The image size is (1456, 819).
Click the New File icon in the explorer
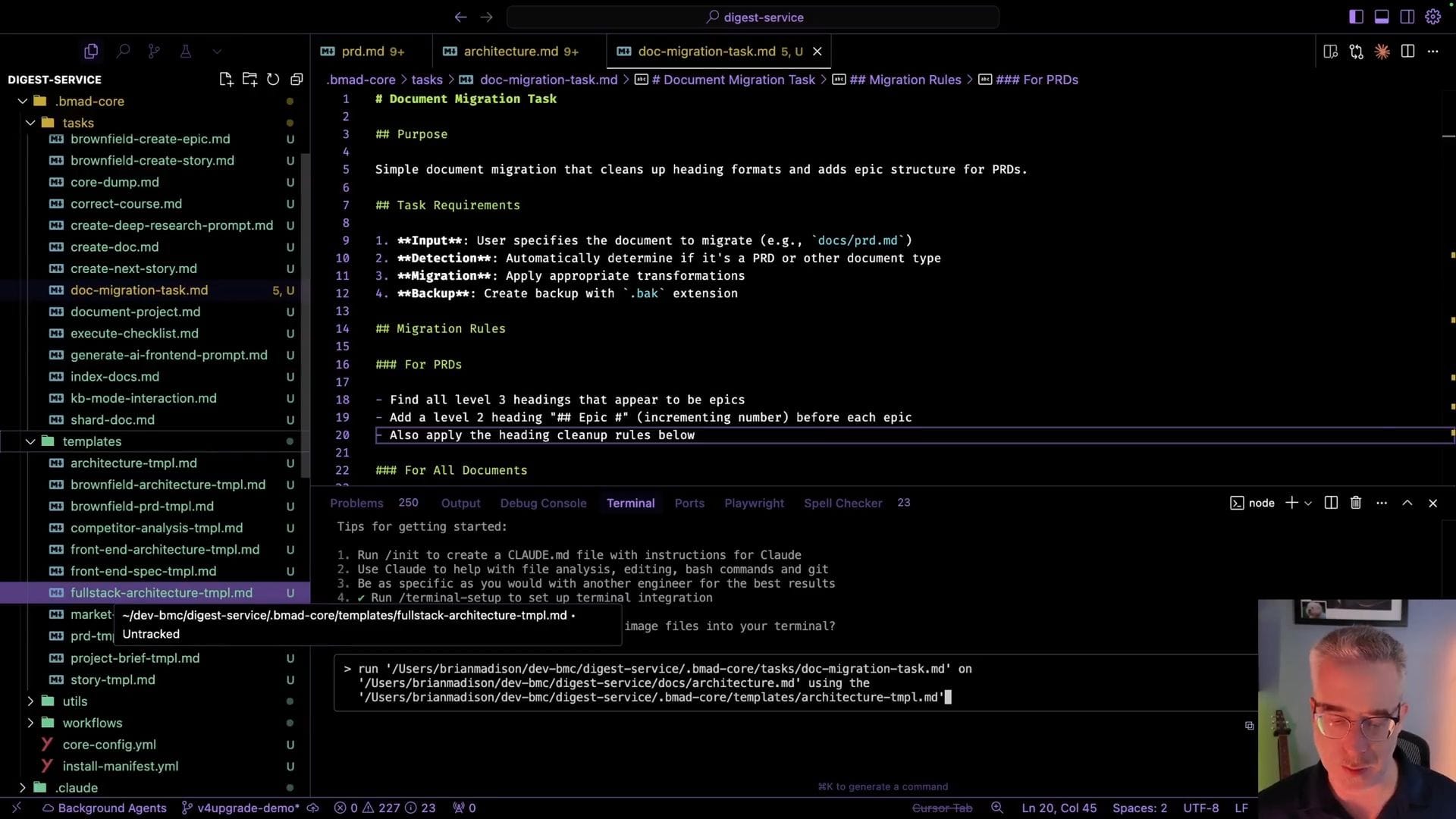click(225, 80)
